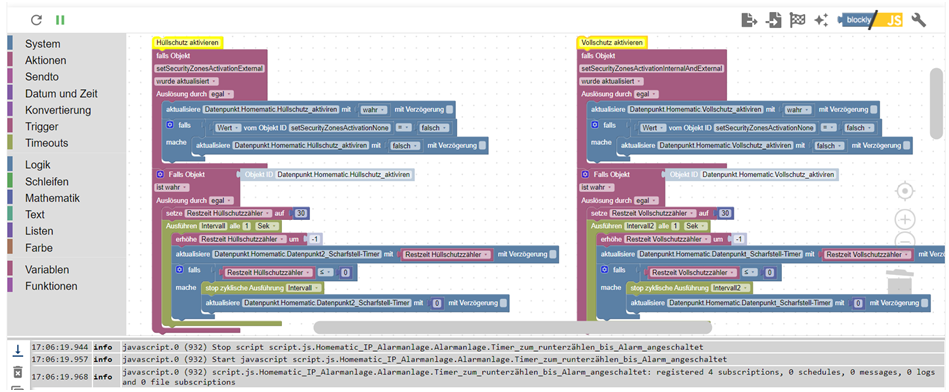The width and height of the screenshot is (949, 392).
Task: Open 'wurde aktualisiert' dropdown under setSecurityZonesActivationExternal
Action: point(187,81)
